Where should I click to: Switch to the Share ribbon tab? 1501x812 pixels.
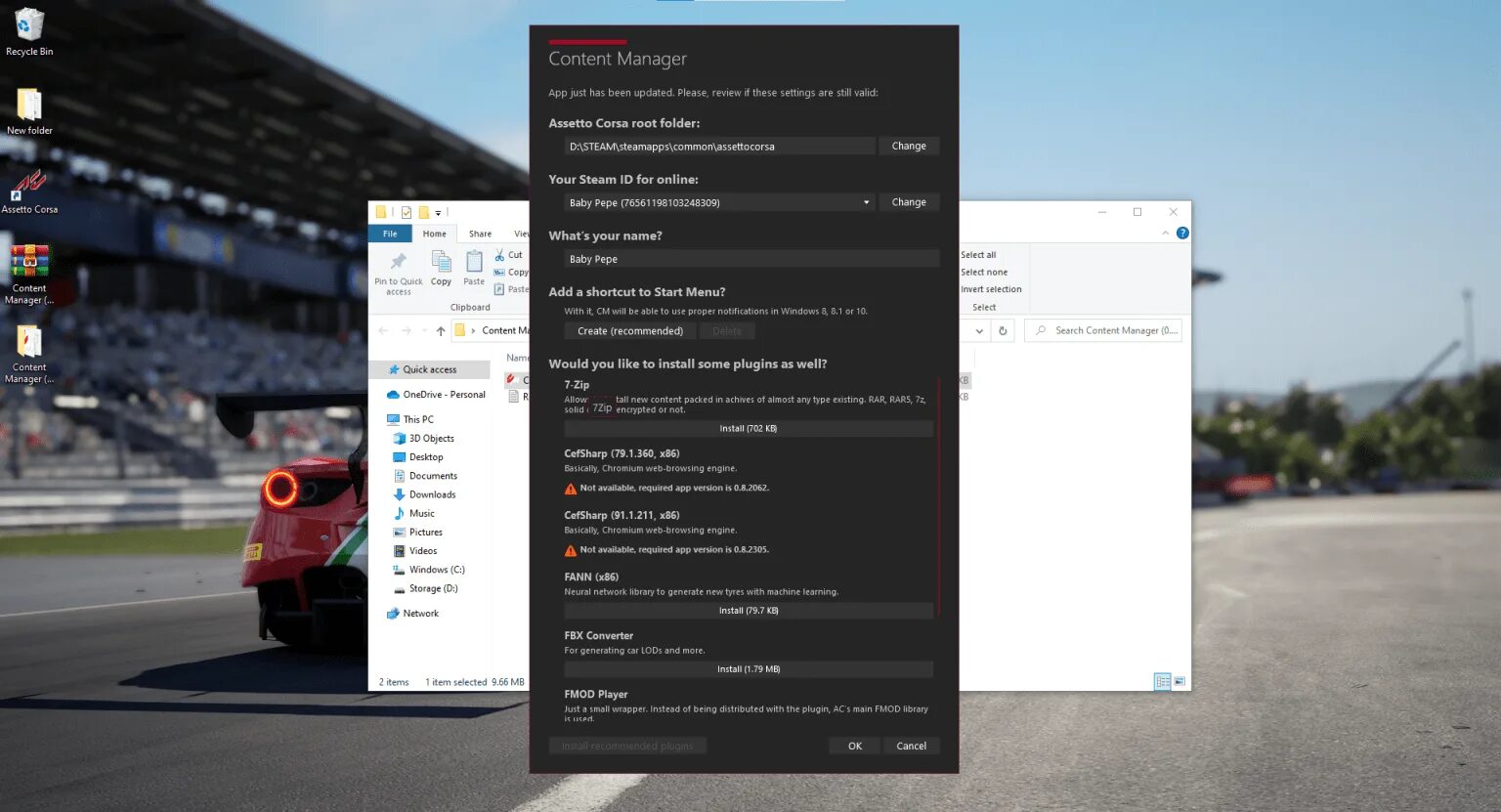pos(480,234)
